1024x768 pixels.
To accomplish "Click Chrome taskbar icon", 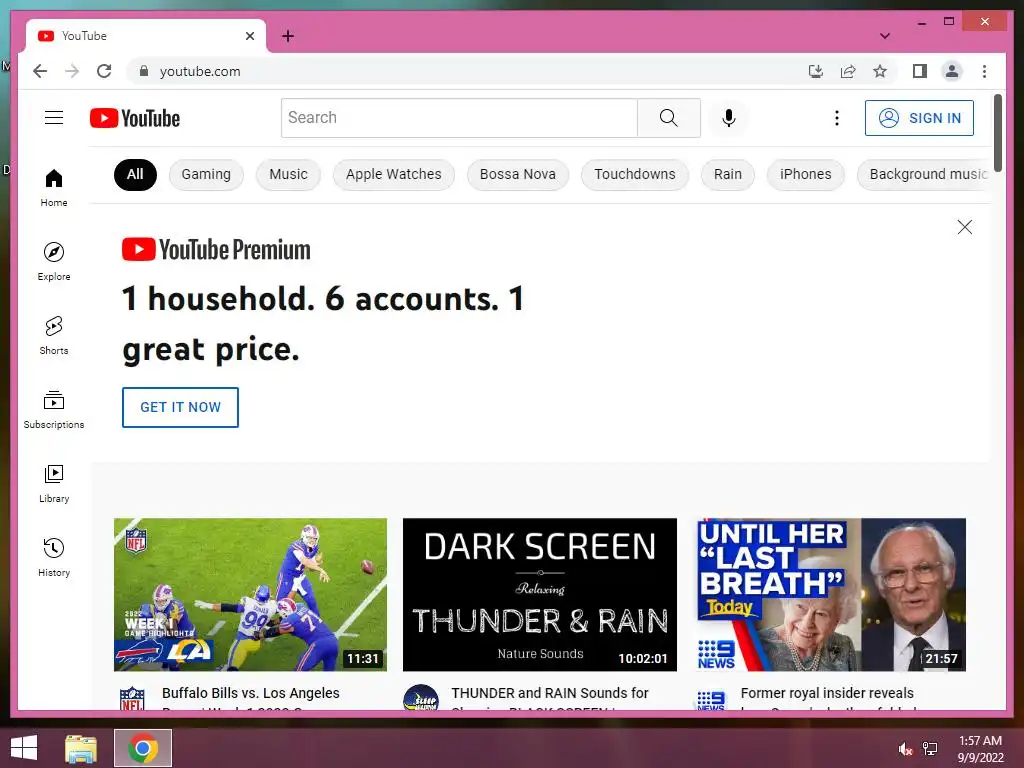I will tap(142, 748).
